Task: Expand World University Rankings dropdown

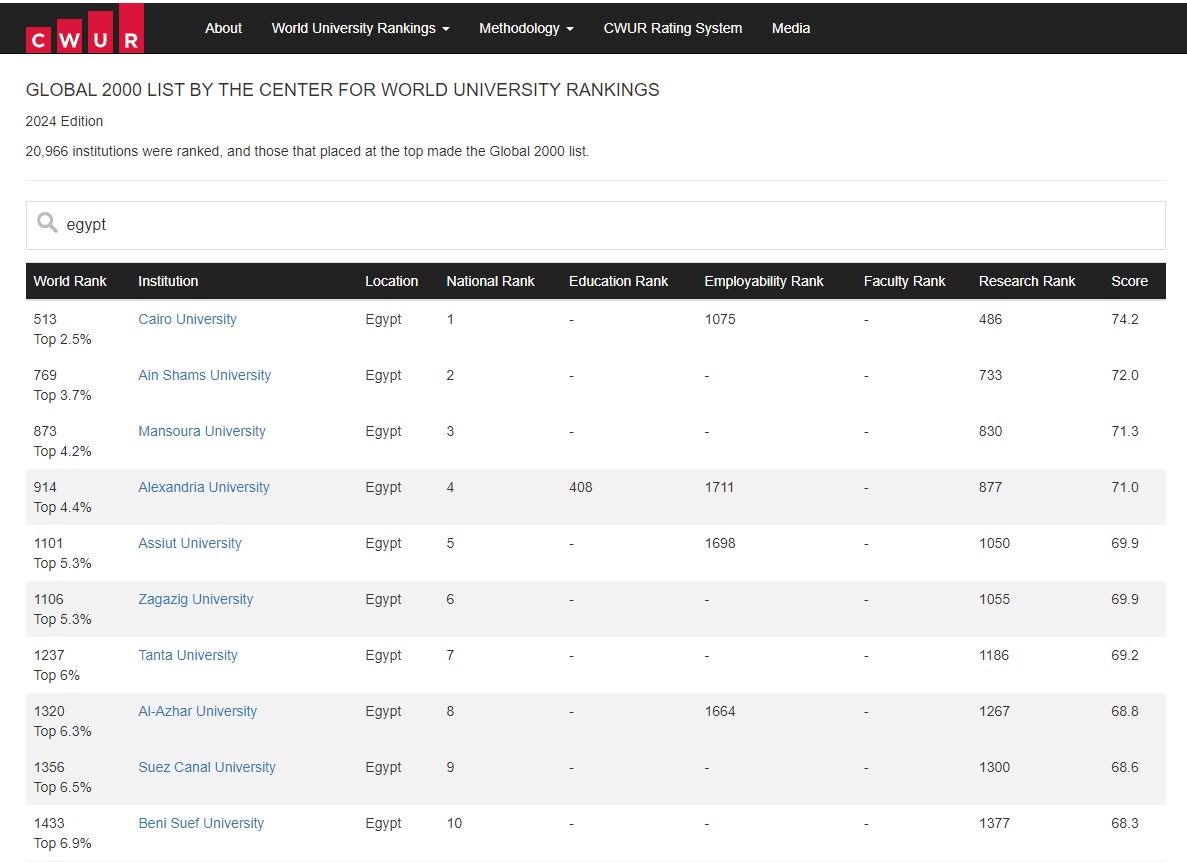Action: [360, 28]
